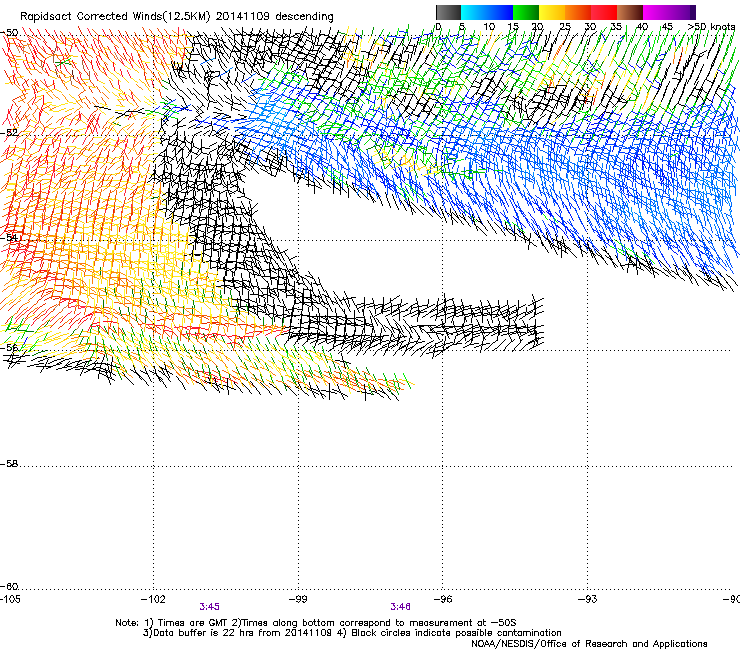Image resolution: width=740 pixels, height=650 pixels.
Task: Click the purple '3:46' time label
Action: 400,607
